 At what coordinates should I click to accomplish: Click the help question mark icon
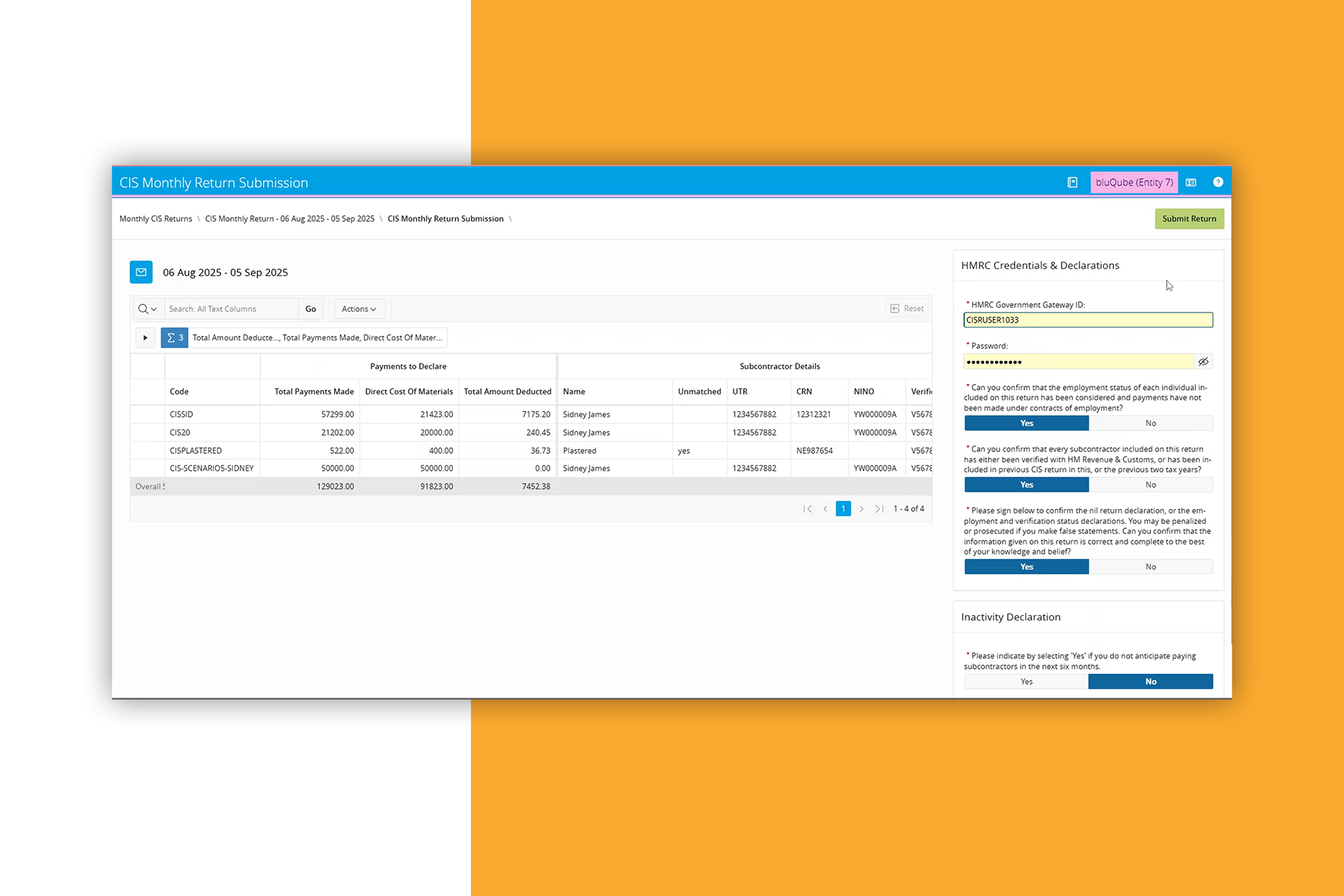click(x=1217, y=182)
